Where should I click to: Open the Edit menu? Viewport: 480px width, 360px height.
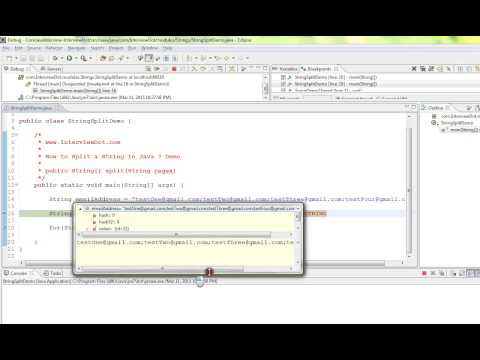[19, 48]
